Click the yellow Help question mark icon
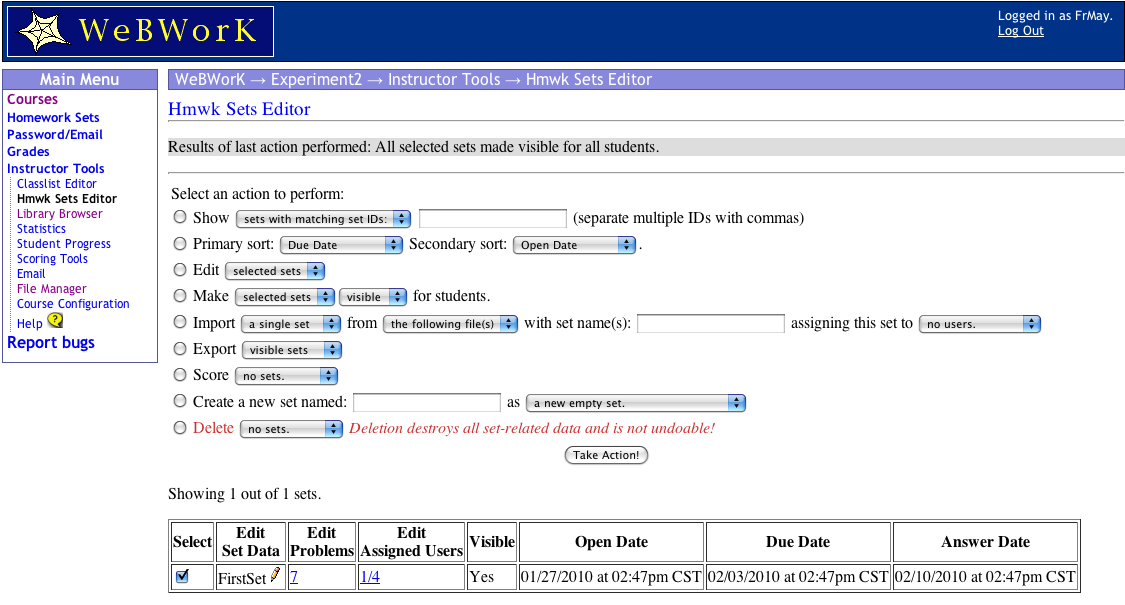The image size is (1125, 605). click(55, 320)
